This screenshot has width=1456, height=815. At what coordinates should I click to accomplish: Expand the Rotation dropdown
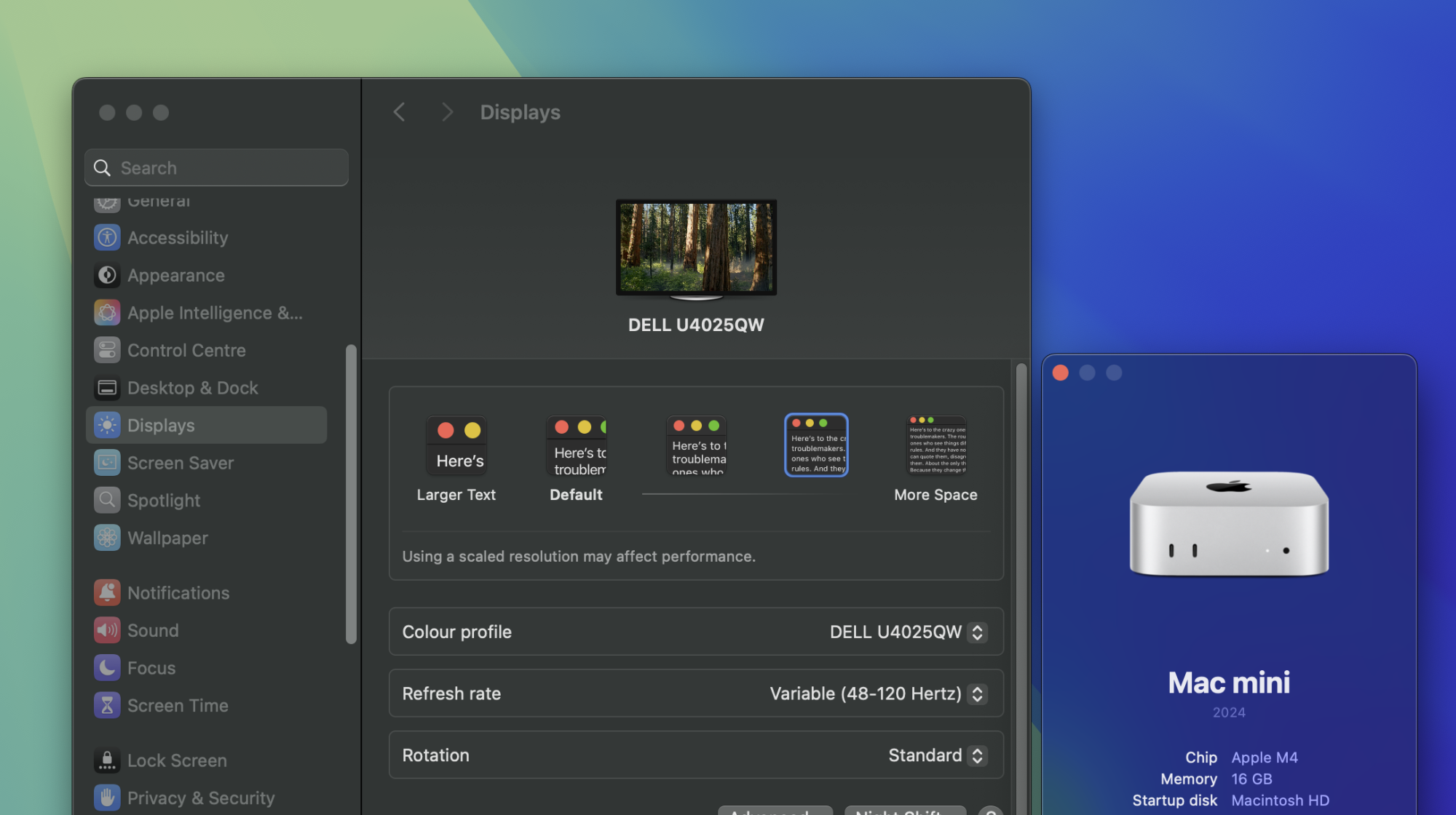tap(977, 755)
